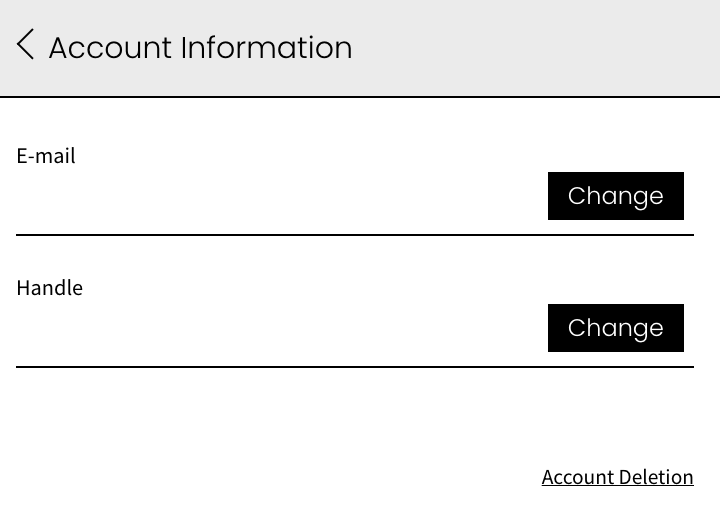Viewport: 720px width, 518px height.
Task: Go back using the left arrow icon
Action: click(x=26, y=45)
